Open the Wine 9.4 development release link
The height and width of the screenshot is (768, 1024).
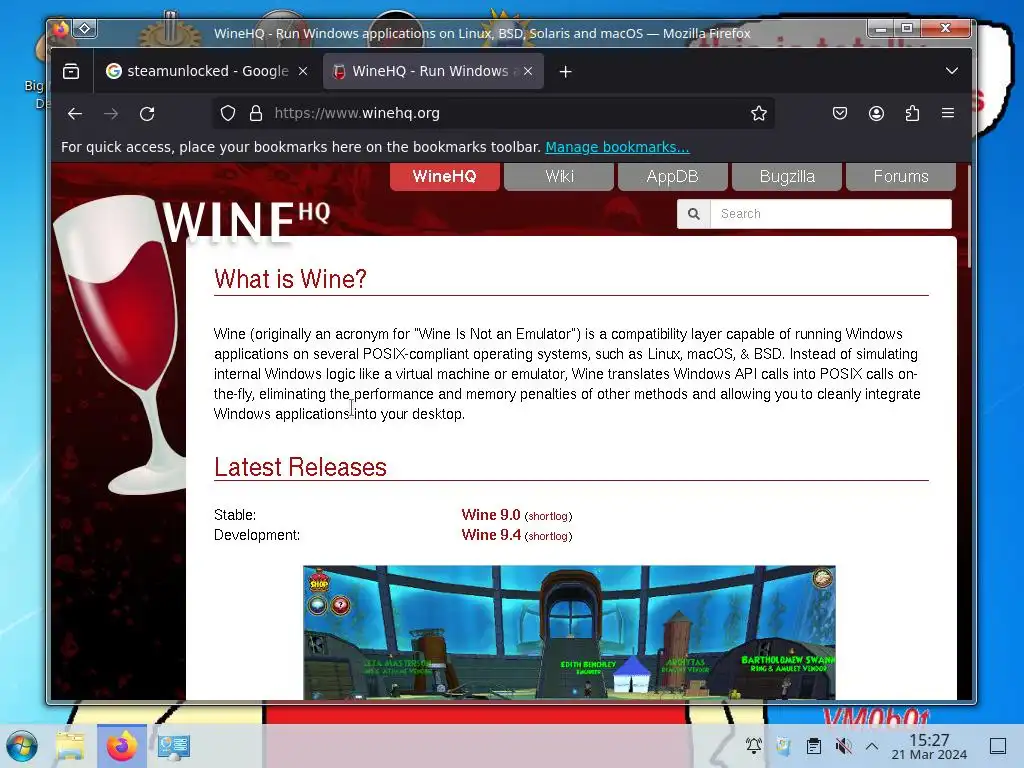(x=491, y=535)
